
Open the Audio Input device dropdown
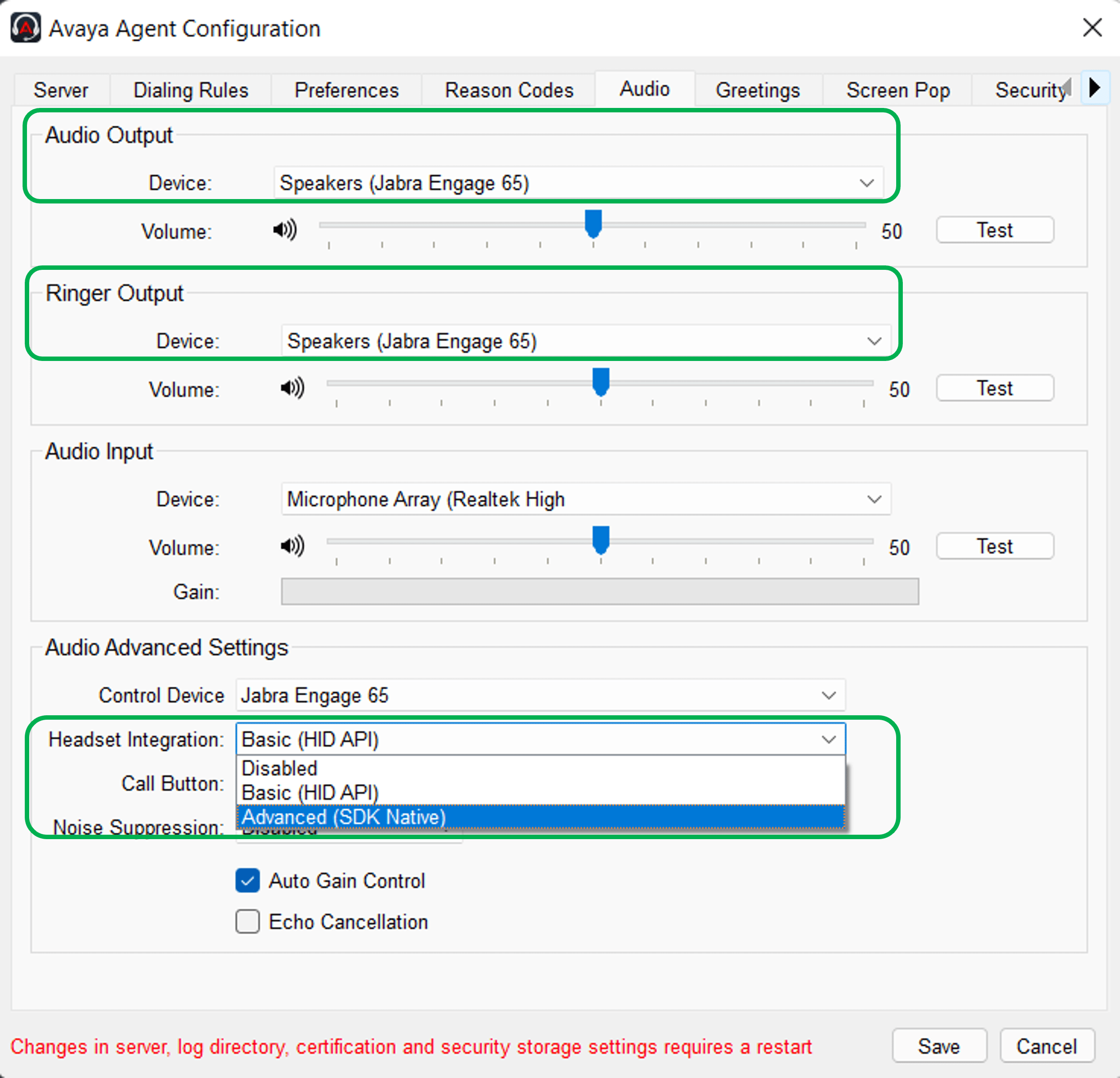[585, 499]
